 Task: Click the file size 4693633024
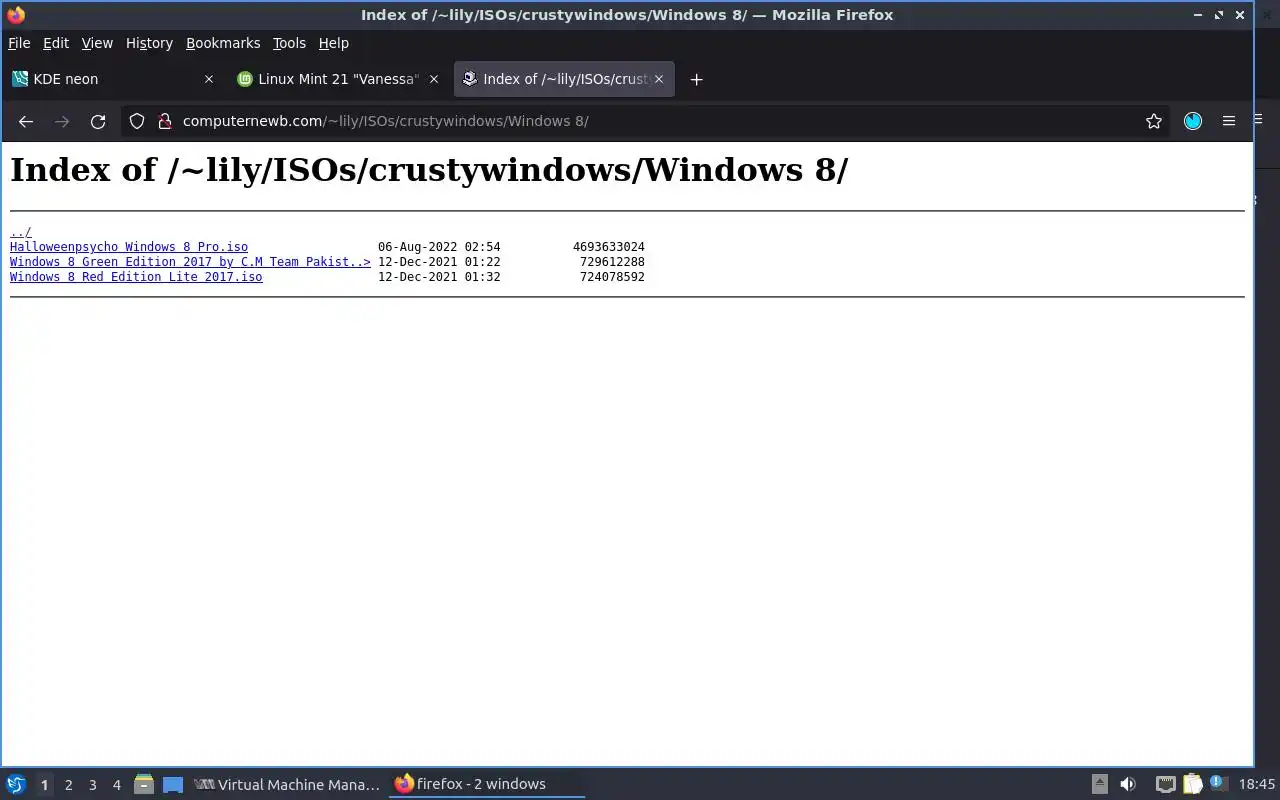click(609, 247)
